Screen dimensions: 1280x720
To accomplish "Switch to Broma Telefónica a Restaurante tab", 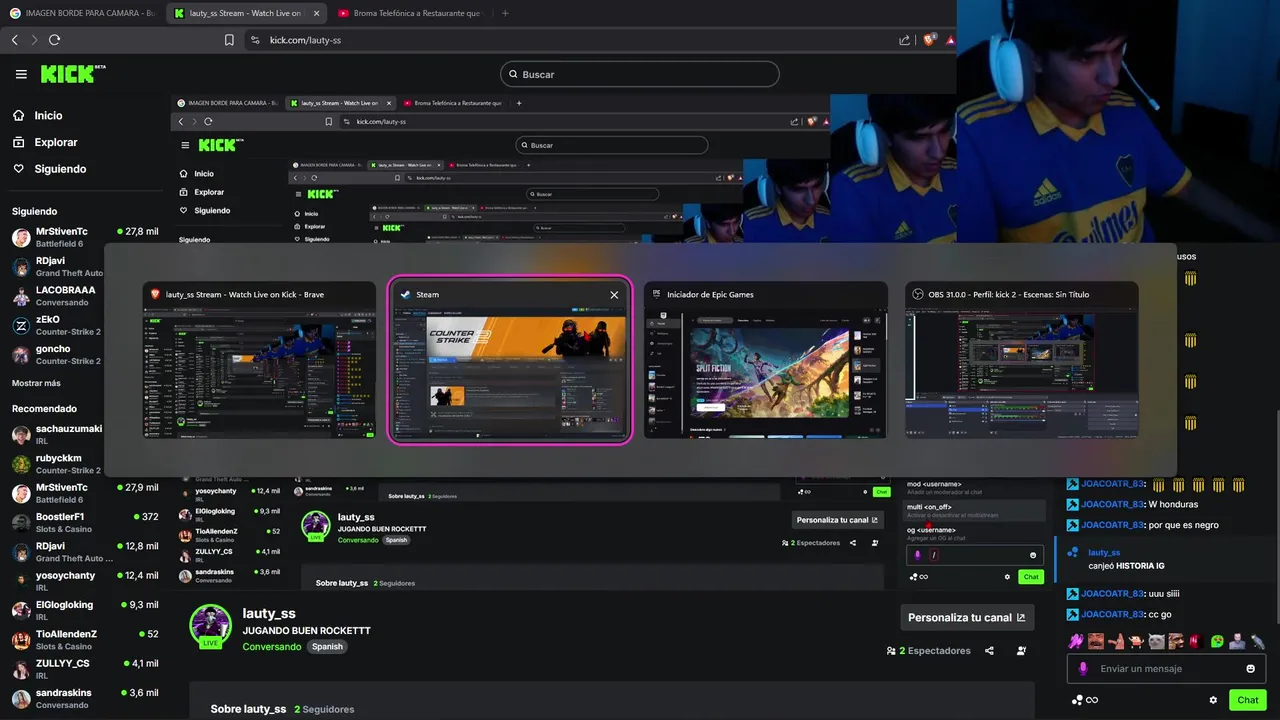I will click(x=410, y=13).
